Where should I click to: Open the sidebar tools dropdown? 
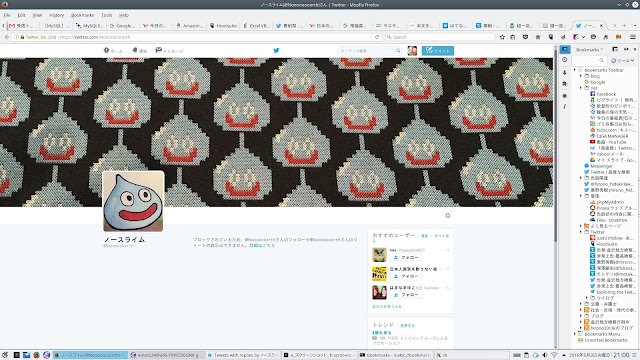click(x=622, y=60)
